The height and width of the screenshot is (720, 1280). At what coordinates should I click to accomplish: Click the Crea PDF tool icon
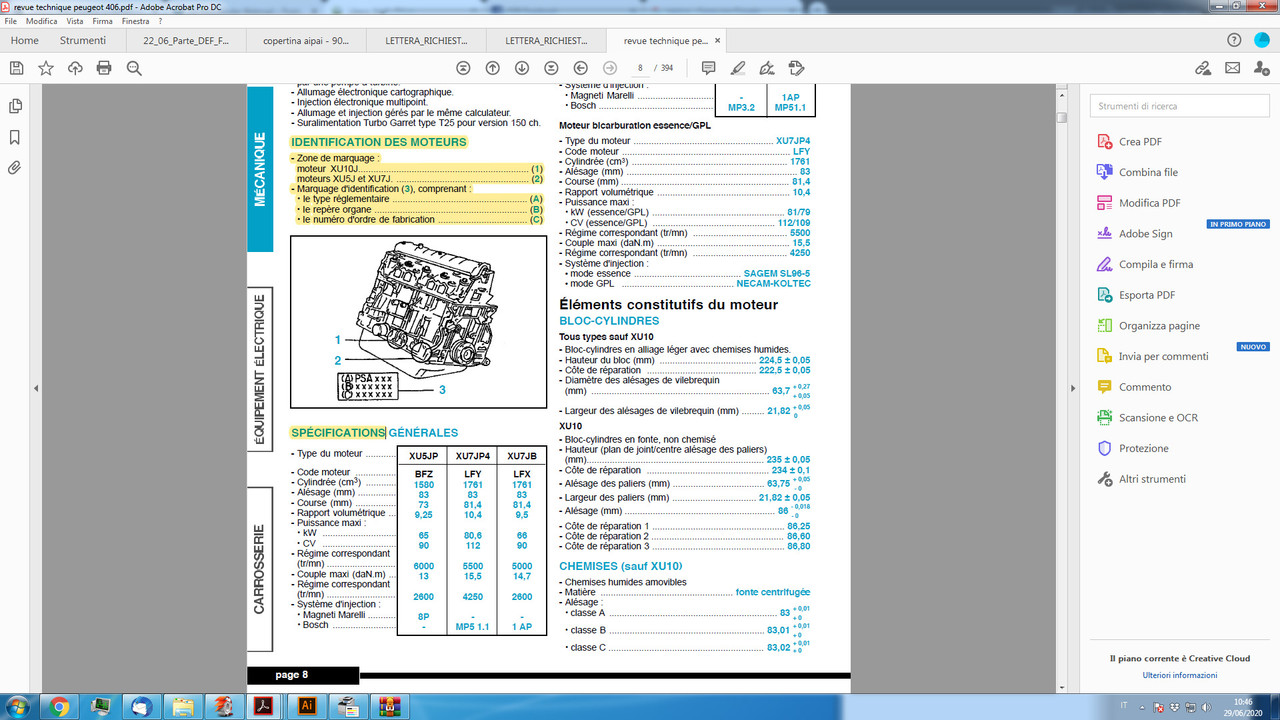pyautogui.click(x=1104, y=142)
